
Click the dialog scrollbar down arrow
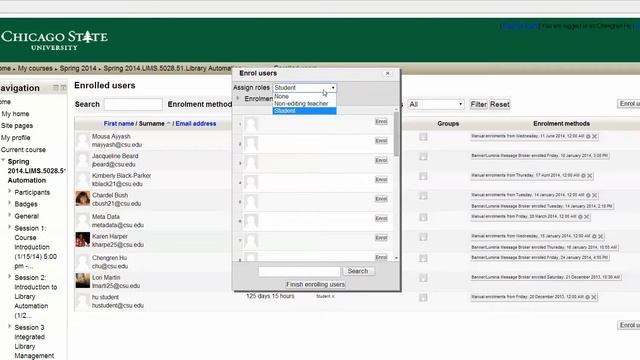(396, 258)
